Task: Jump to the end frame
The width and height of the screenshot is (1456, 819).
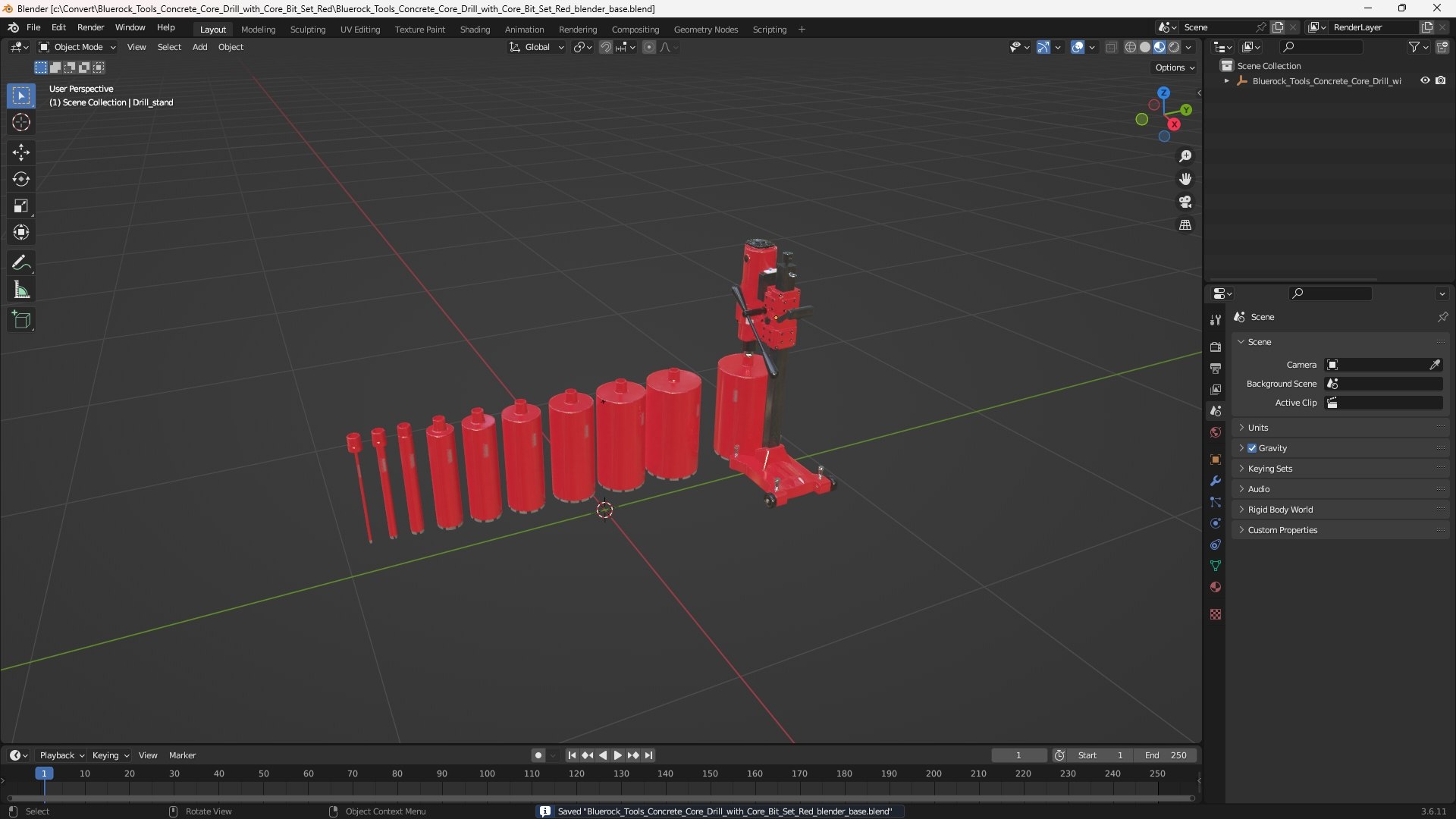Action: coord(648,755)
